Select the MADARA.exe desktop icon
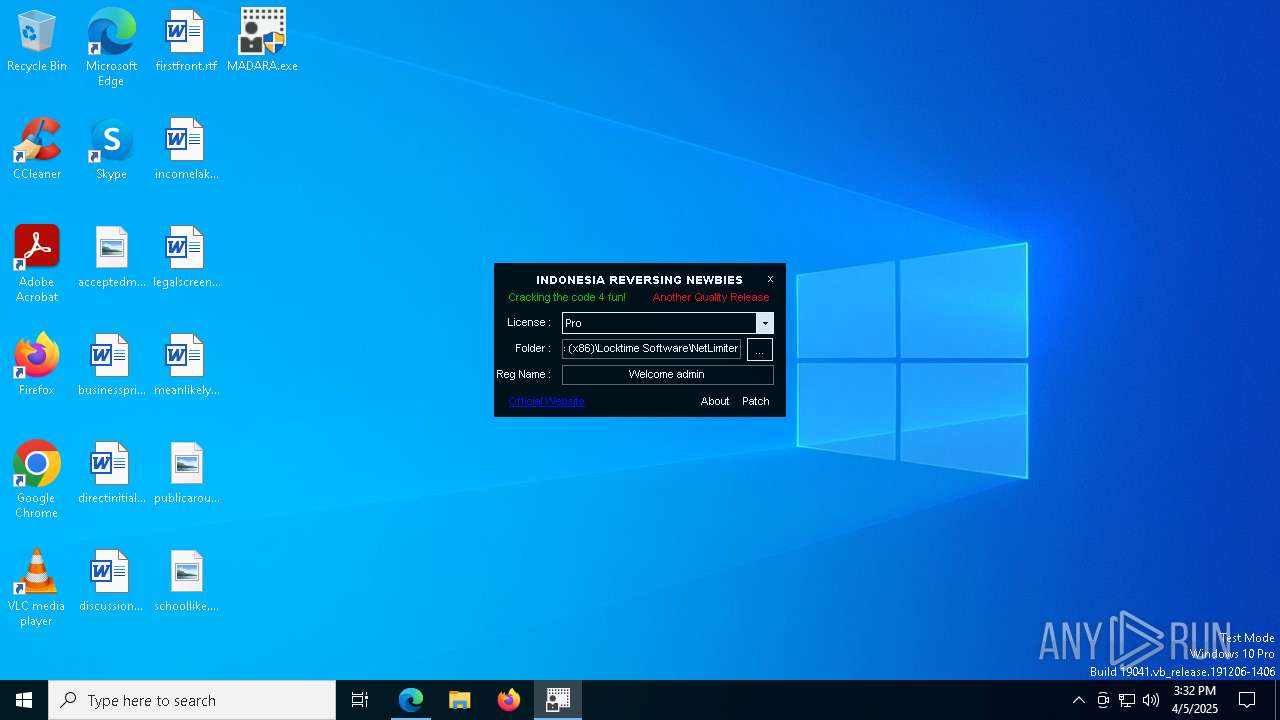Screen dimensions: 1280x720 tap(262, 41)
